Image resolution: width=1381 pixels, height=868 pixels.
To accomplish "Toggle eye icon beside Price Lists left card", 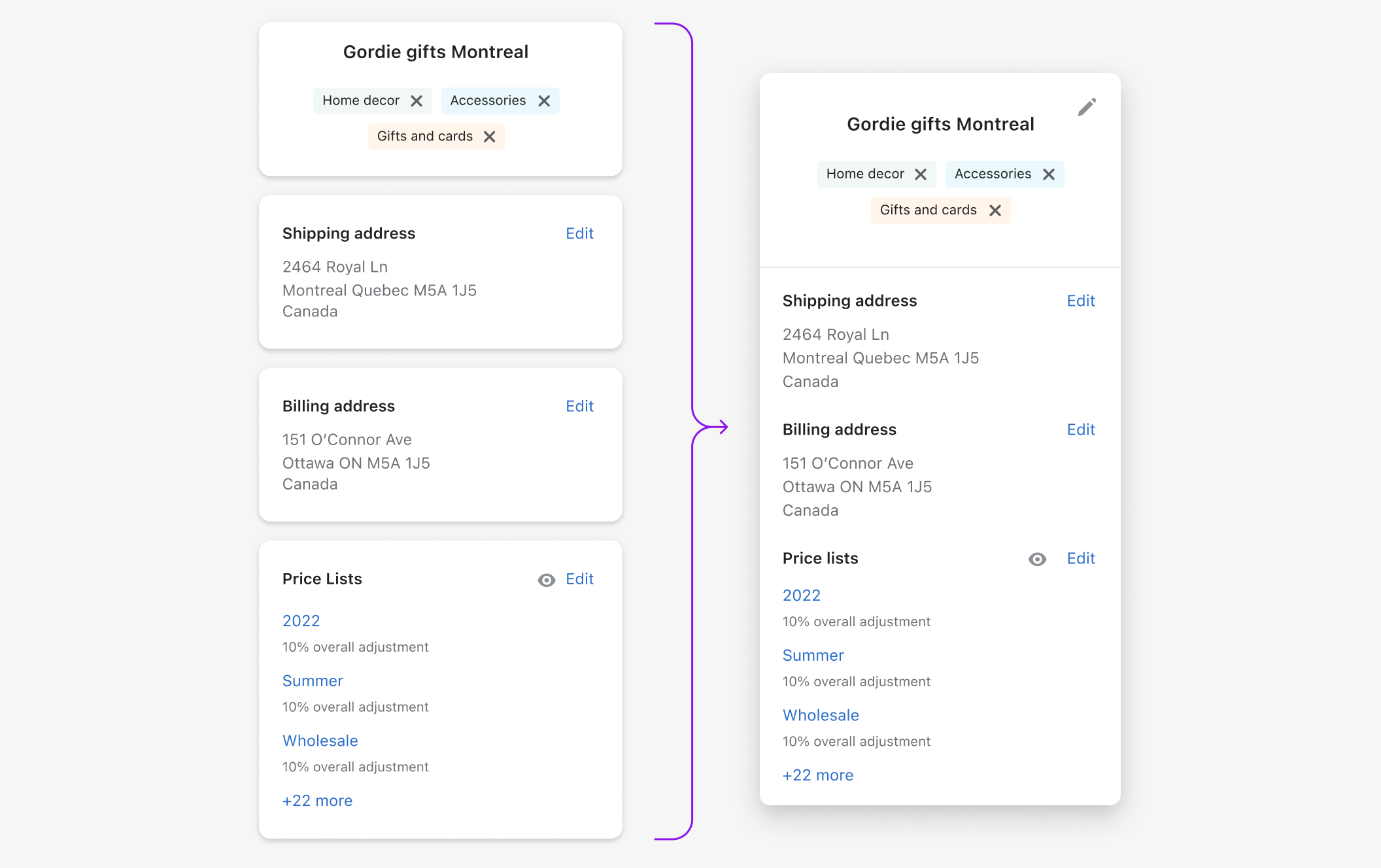I will click(547, 580).
